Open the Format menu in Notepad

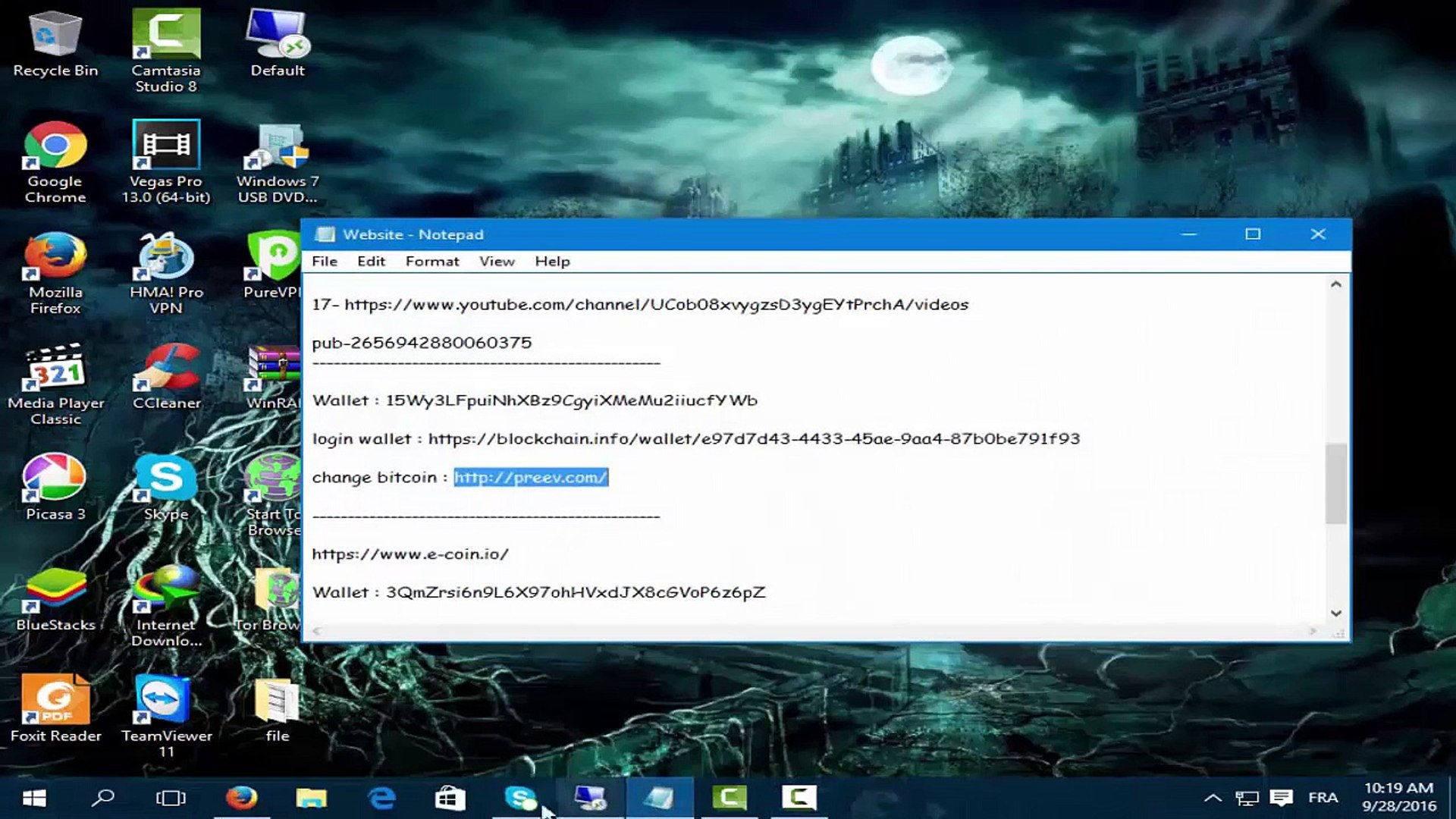pos(431,261)
